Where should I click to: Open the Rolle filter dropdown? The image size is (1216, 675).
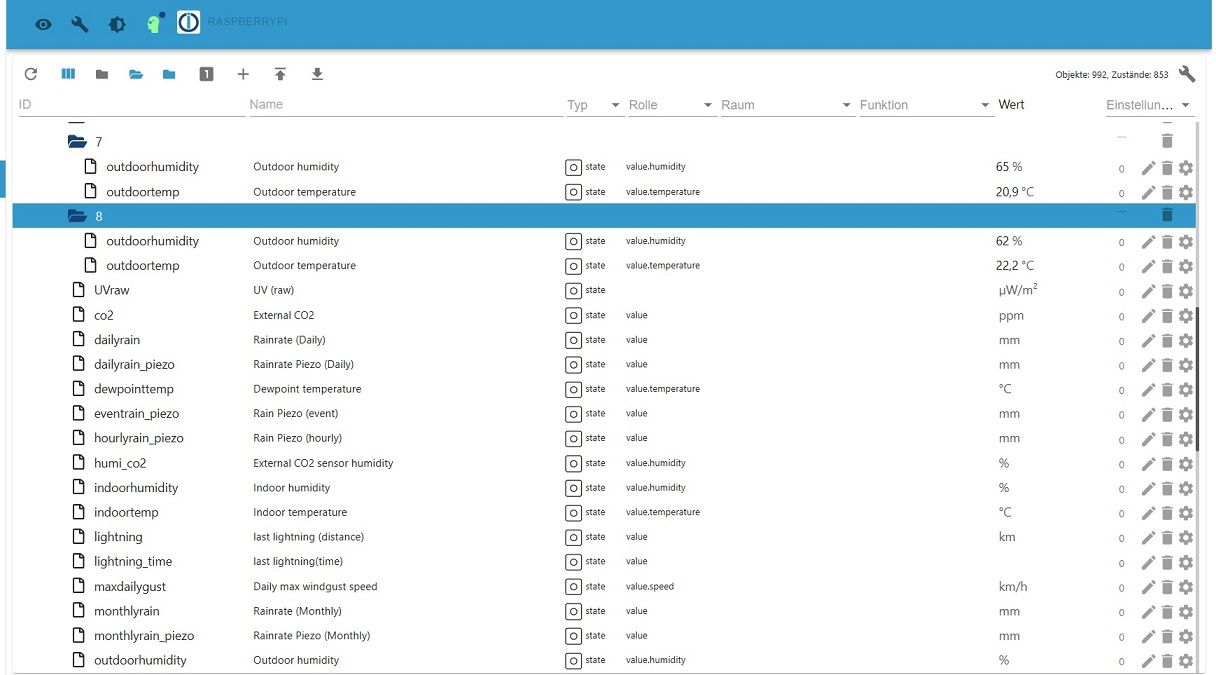(x=672, y=105)
